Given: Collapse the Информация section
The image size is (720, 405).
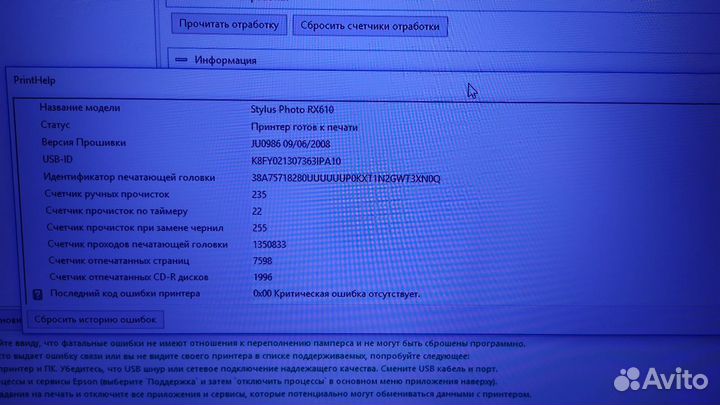Looking at the screenshot, I should (181, 60).
